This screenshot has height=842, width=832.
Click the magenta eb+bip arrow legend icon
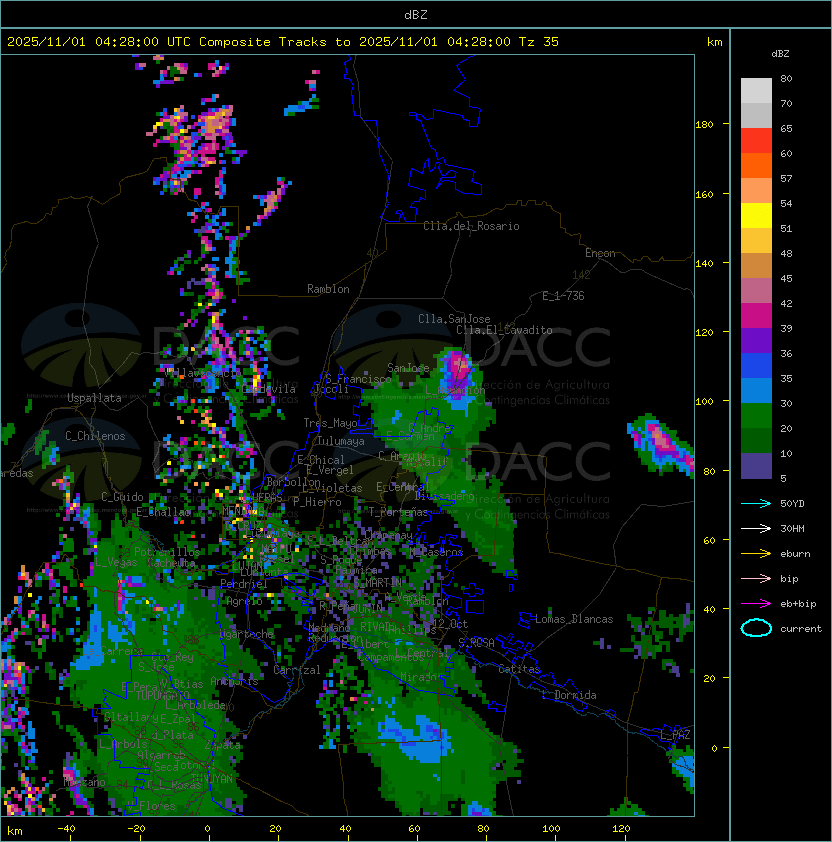pyautogui.click(x=756, y=604)
